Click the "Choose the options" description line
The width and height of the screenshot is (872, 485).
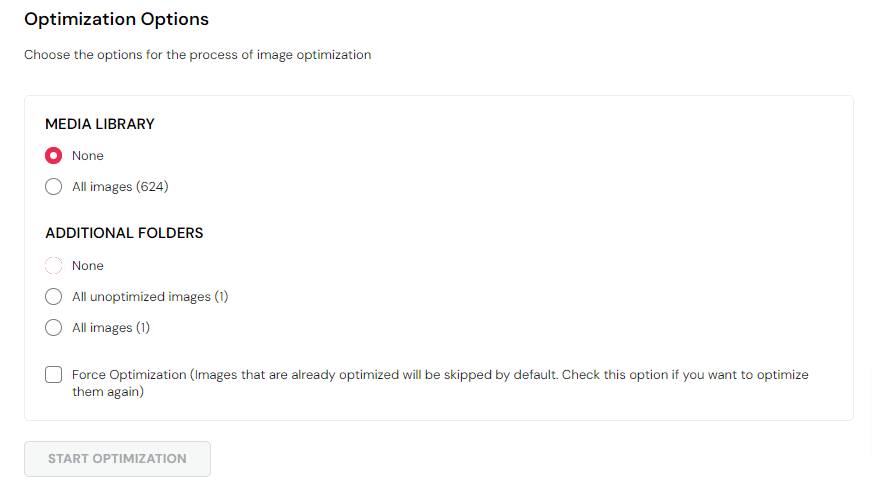[197, 55]
